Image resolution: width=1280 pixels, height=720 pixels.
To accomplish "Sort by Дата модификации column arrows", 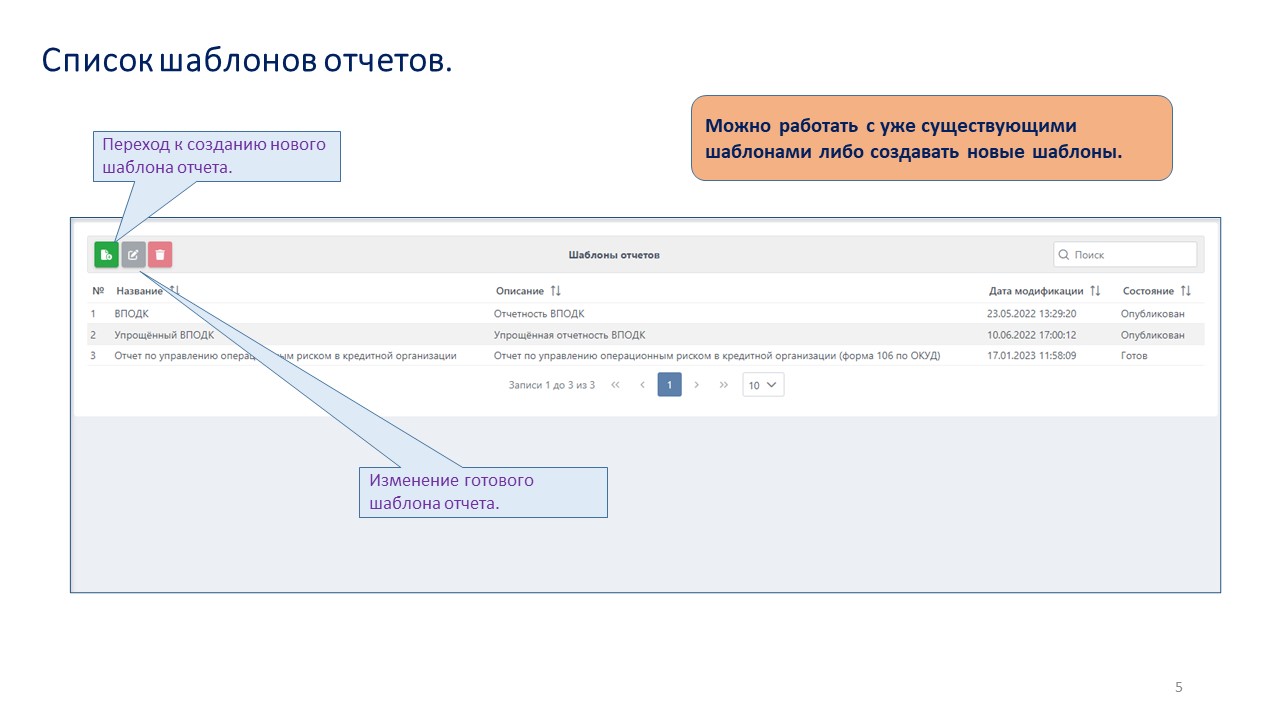I will [x=1095, y=291].
